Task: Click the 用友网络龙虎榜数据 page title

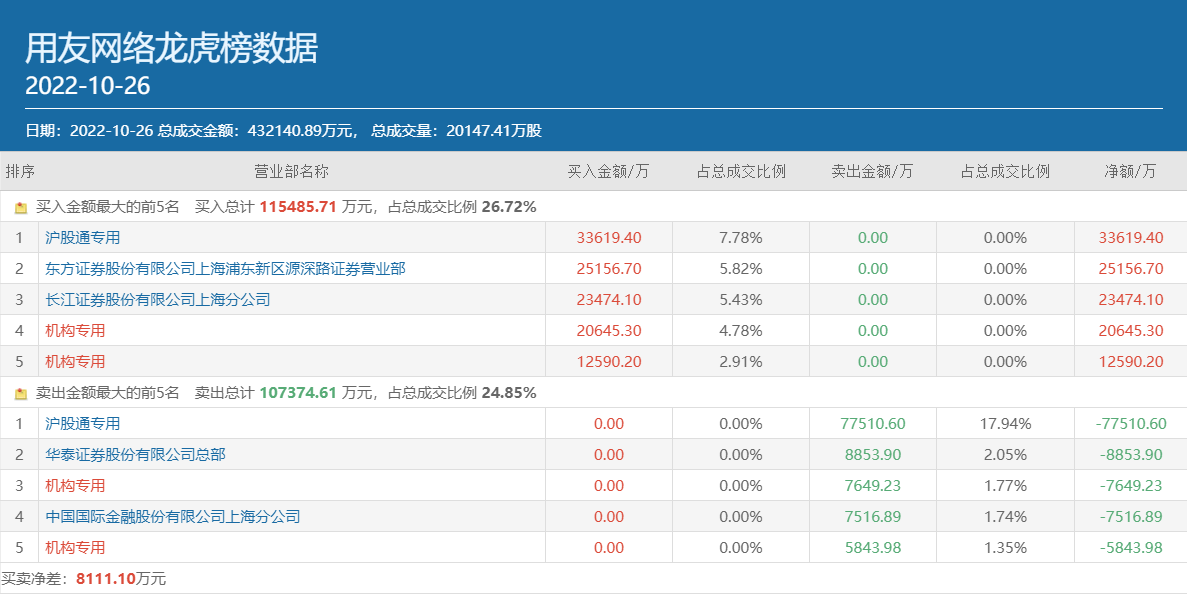Action: (x=171, y=48)
